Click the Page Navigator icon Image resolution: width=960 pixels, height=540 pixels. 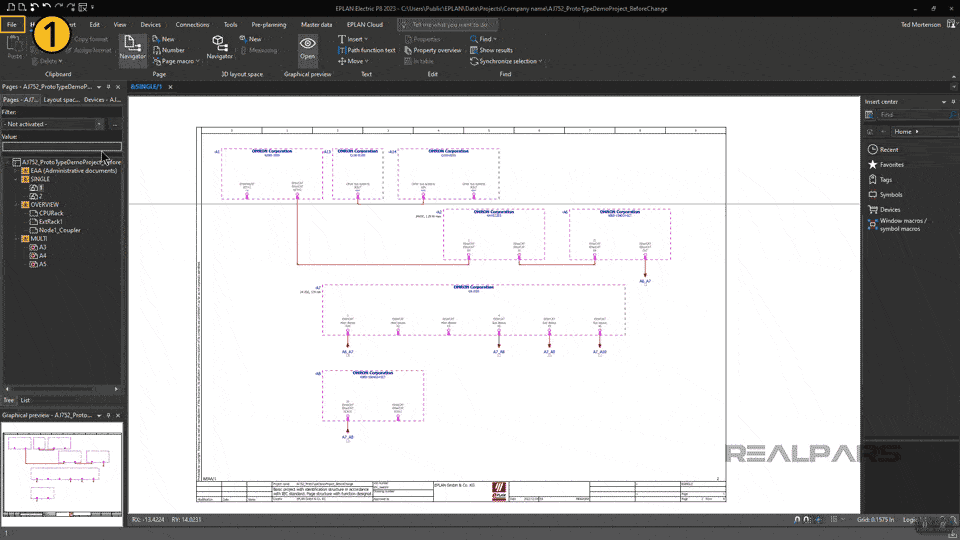(x=132, y=48)
